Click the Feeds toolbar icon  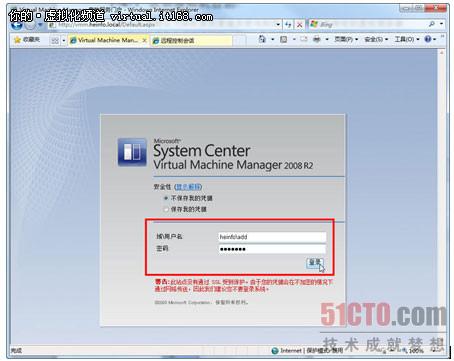pos(284,39)
